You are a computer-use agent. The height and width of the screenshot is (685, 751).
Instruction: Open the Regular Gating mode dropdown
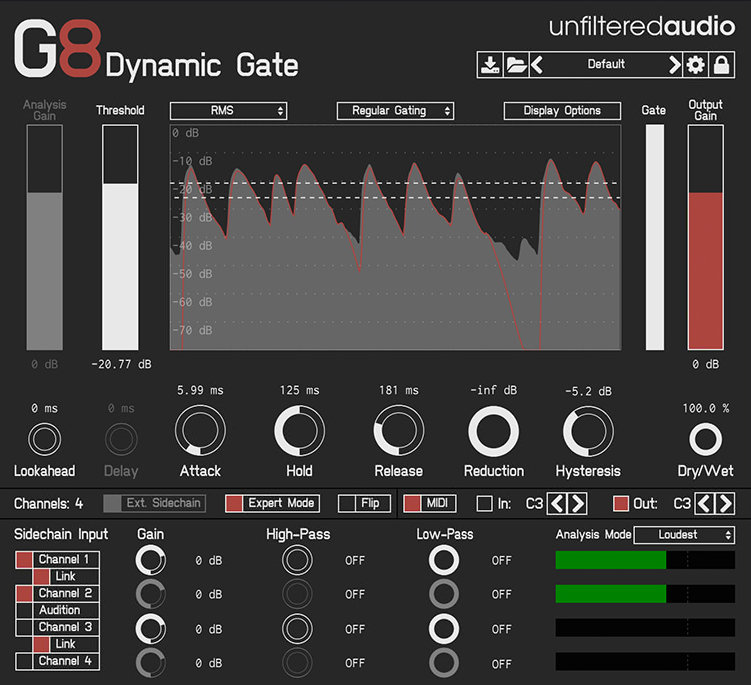pyautogui.click(x=395, y=111)
